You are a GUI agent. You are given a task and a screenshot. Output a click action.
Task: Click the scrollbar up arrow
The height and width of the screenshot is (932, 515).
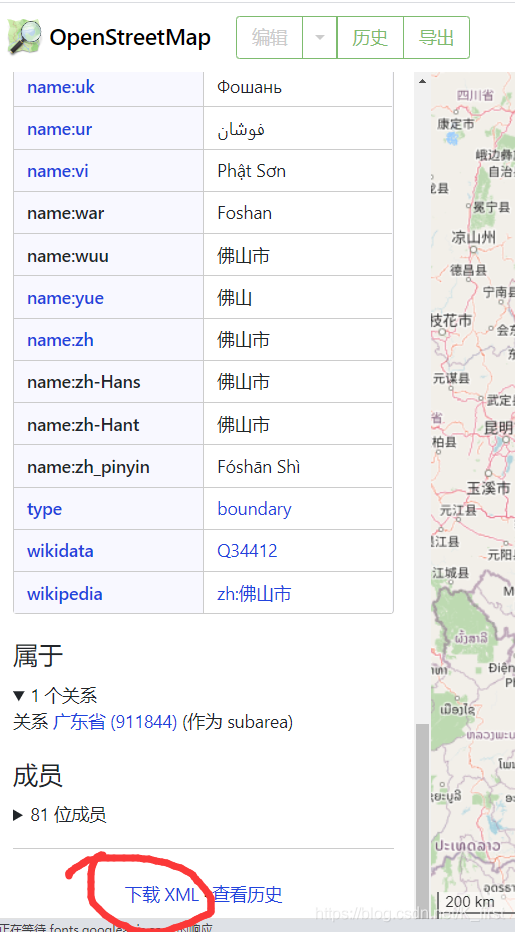point(422,81)
